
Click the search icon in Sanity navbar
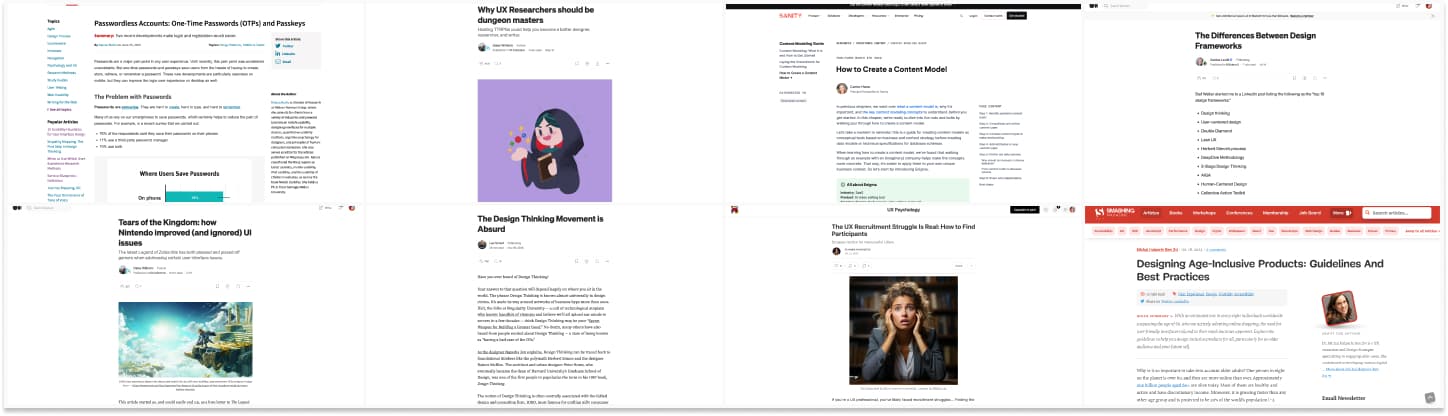(961, 16)
